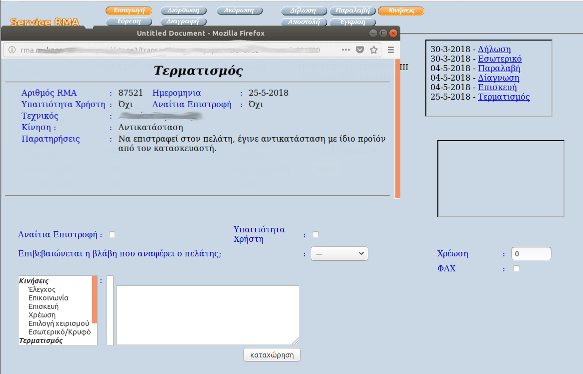Click the Διαγραφή tab
This screenshot has width=583, height=374.
click(x=183, y=22)
